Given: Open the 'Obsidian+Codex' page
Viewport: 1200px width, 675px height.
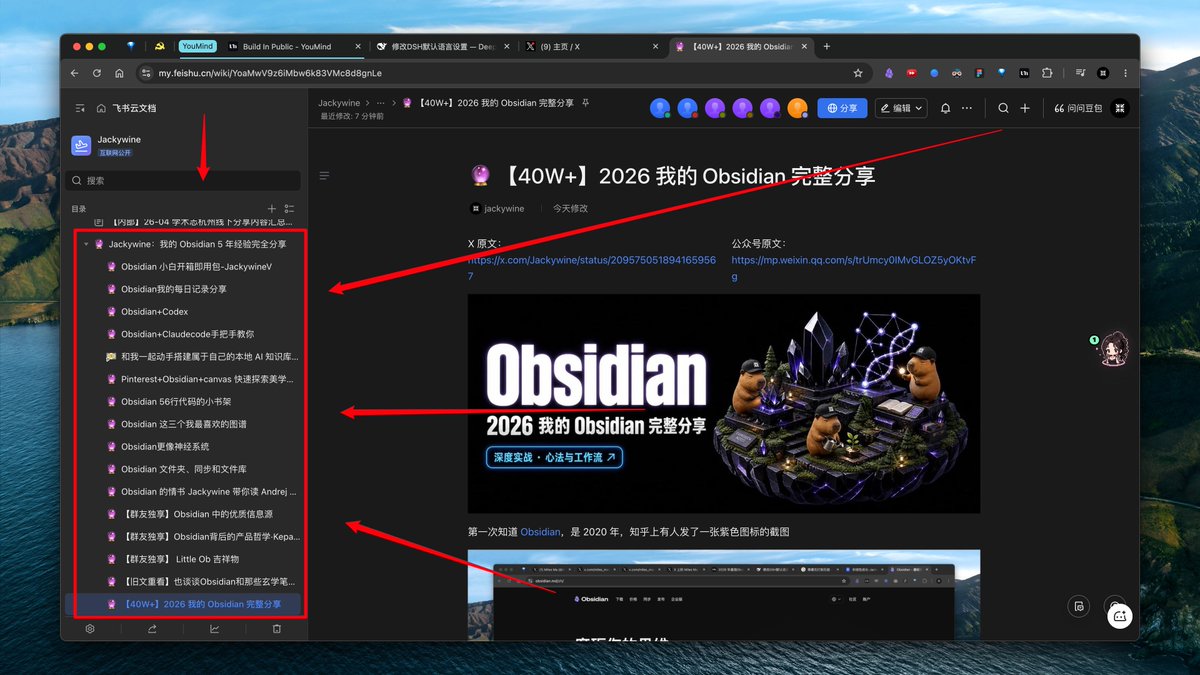Looking at the screenshot, I should point(154,312).
